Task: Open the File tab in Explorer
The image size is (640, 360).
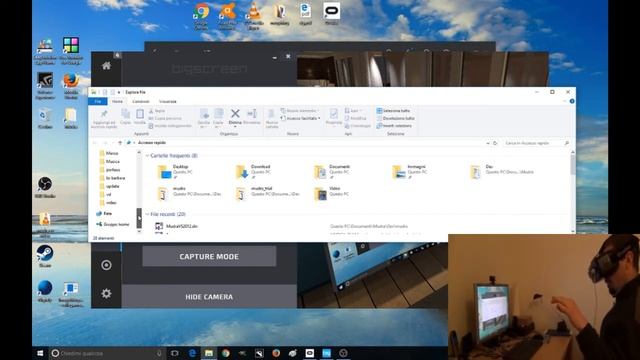Action: pos(98,101)
